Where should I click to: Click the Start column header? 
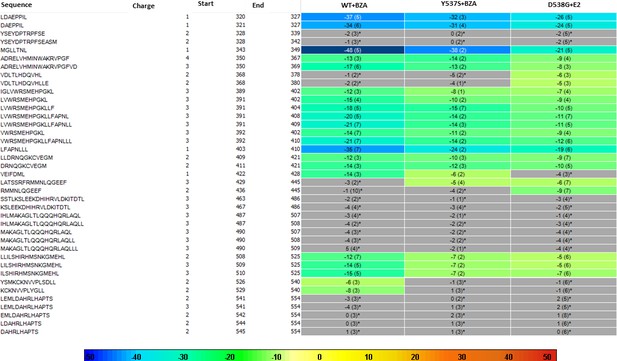pos(205,4)
